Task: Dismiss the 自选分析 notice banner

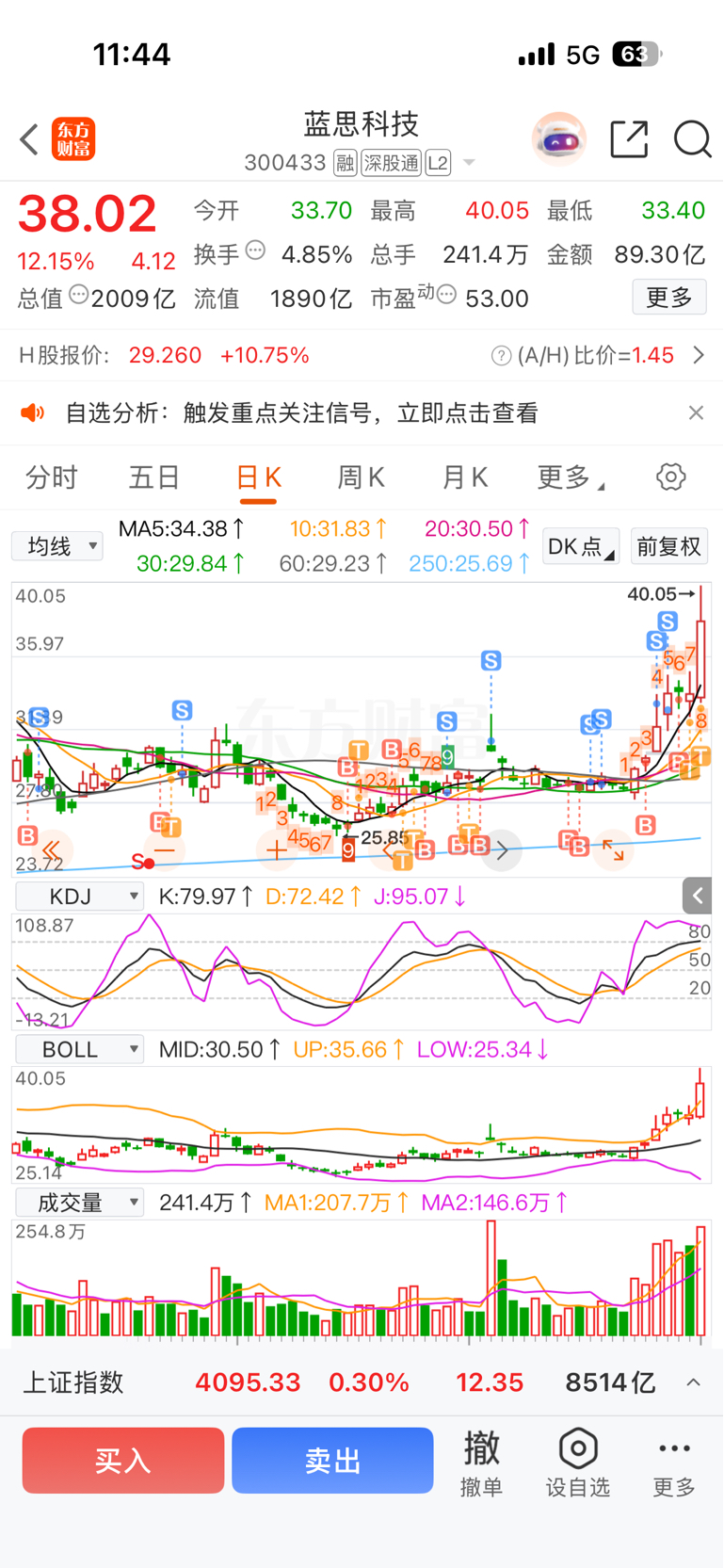Action: click(696, 412)
